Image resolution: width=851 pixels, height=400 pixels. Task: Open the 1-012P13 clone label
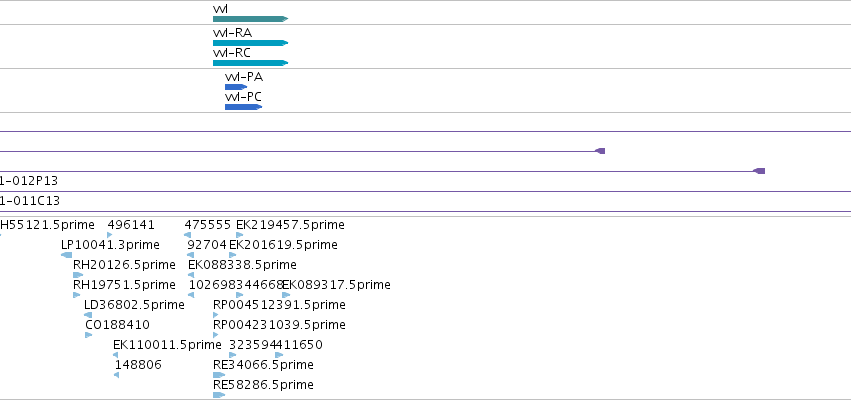point(29,181)
